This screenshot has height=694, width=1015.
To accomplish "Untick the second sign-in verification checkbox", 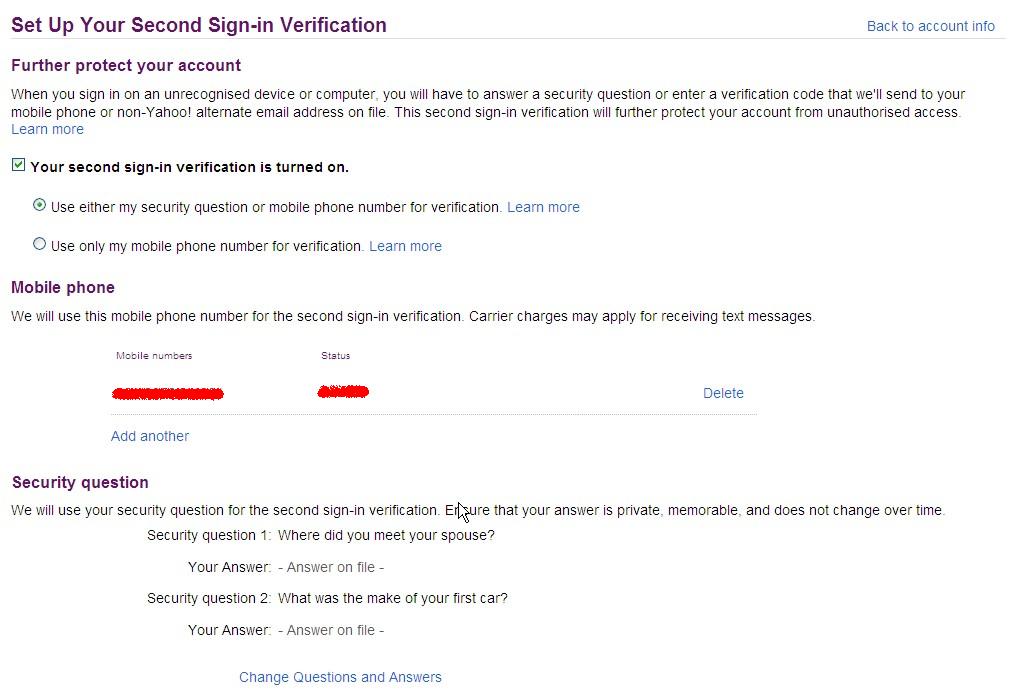I will coord(18,165).
